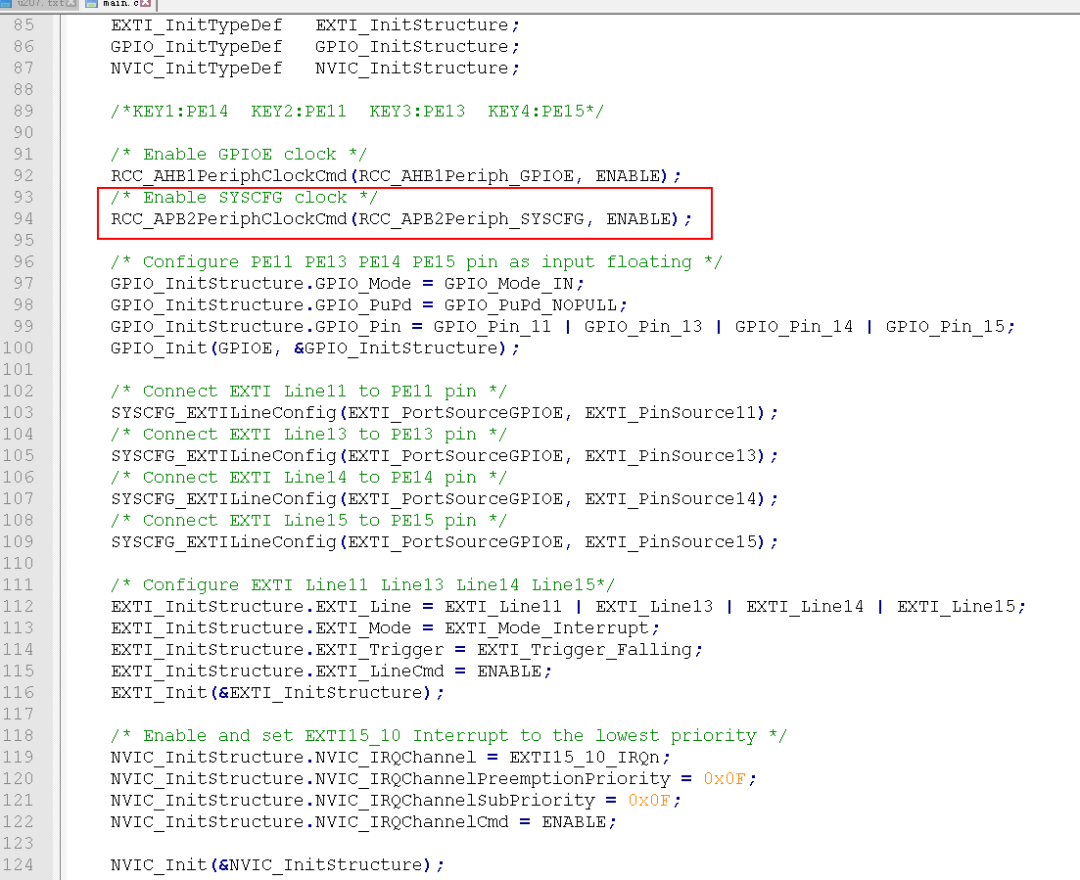Close the u207.txt tab
The image size is (1080, 880).
click(70, 3)
